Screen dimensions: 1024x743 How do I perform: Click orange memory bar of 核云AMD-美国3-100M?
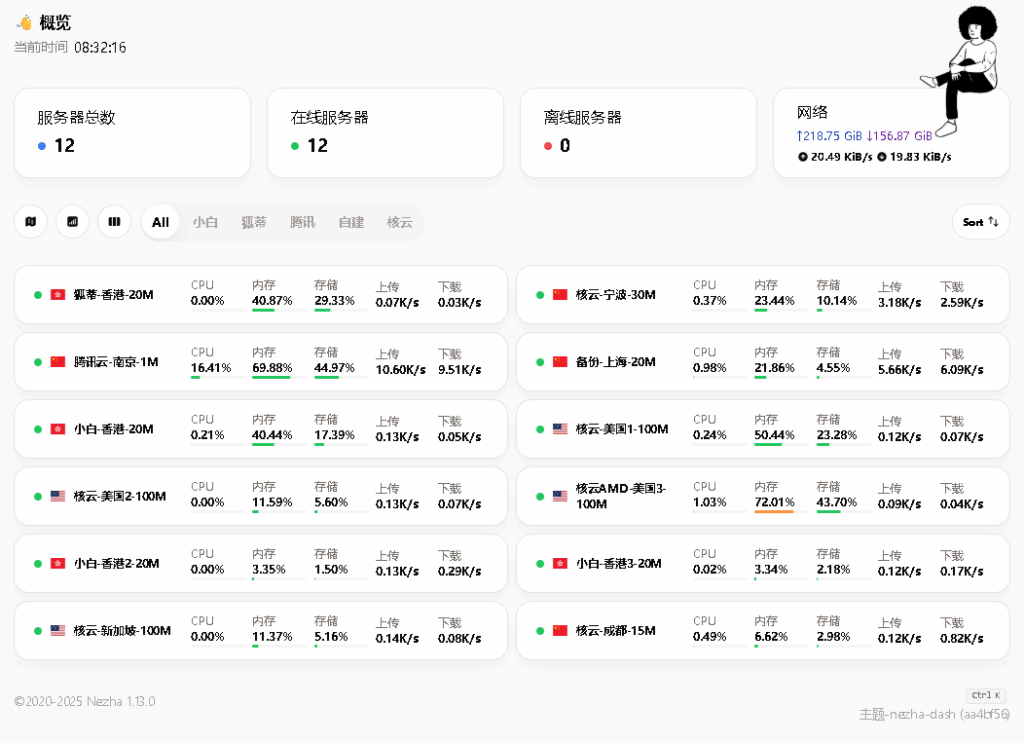click(x=774, y=512)
